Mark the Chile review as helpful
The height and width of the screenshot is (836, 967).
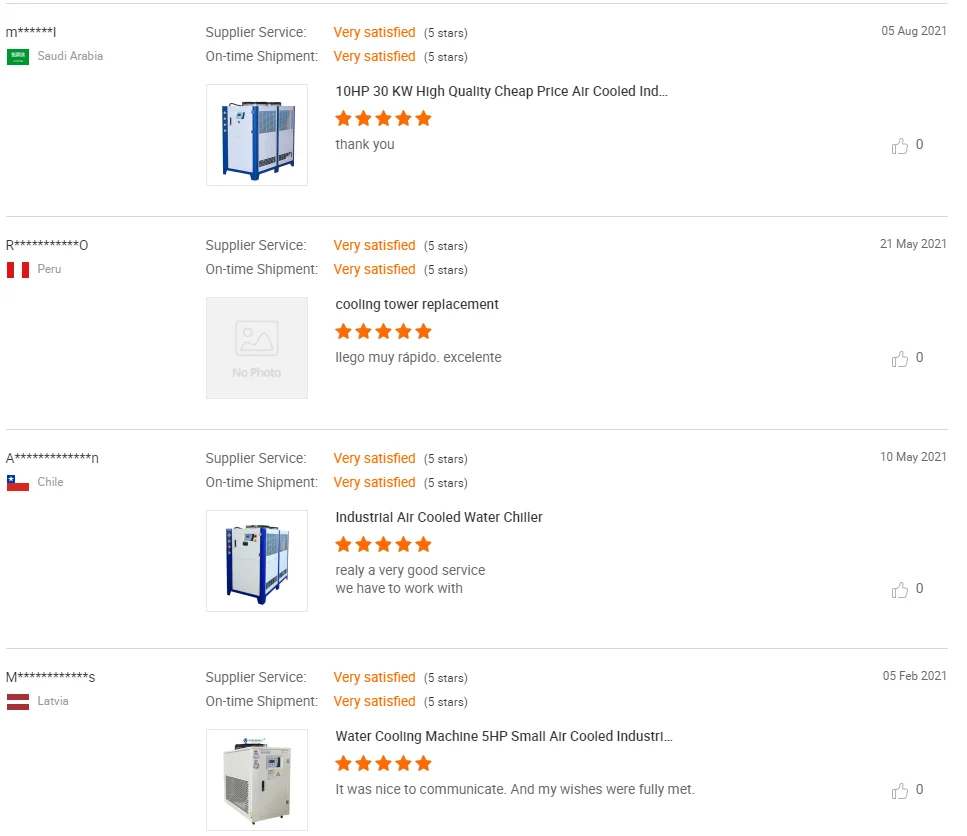[900, 590]
